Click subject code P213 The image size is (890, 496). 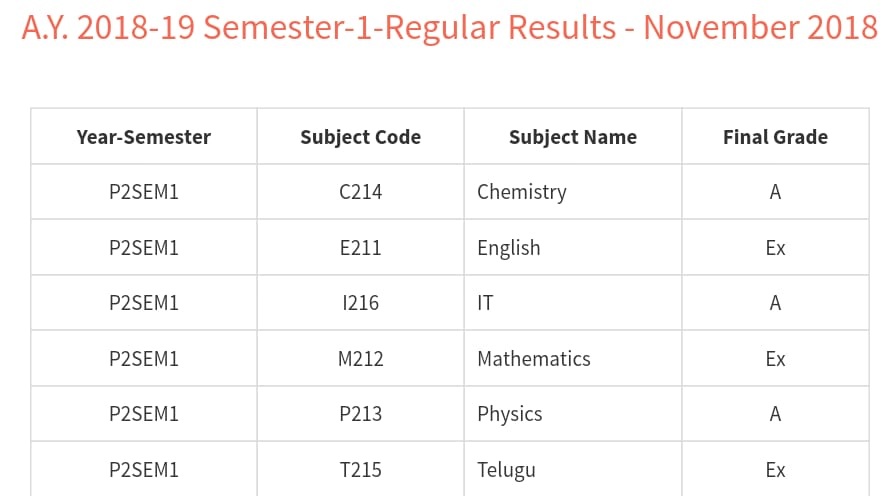coord(360,414)
